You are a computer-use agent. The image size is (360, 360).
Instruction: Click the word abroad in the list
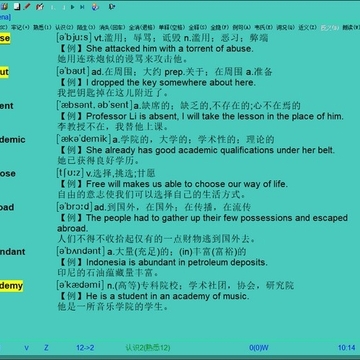point(7,207)
